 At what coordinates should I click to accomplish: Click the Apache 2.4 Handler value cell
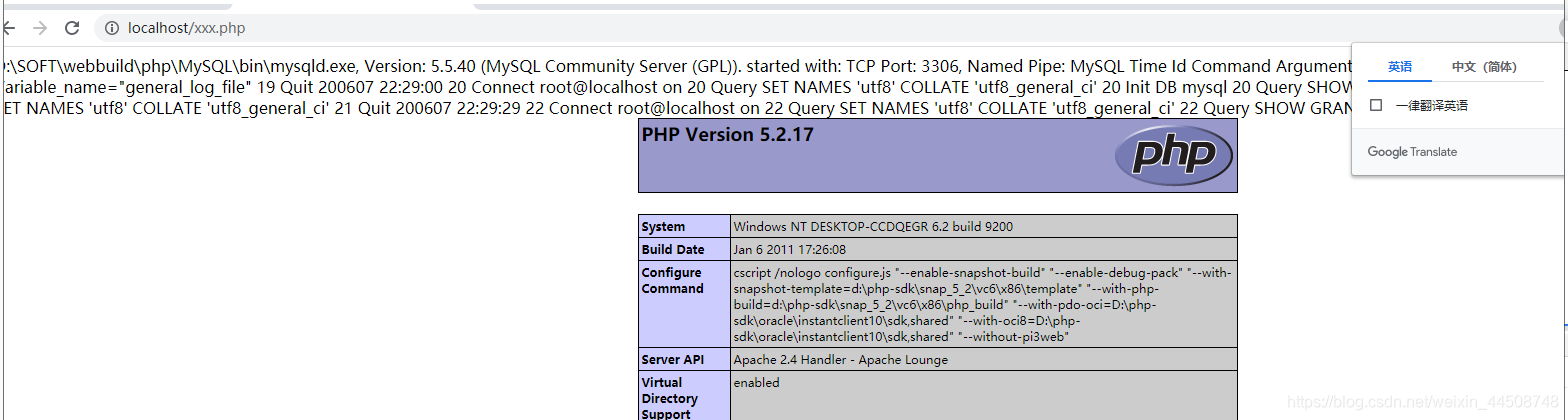pyautogui.click(x=985, y=359)
